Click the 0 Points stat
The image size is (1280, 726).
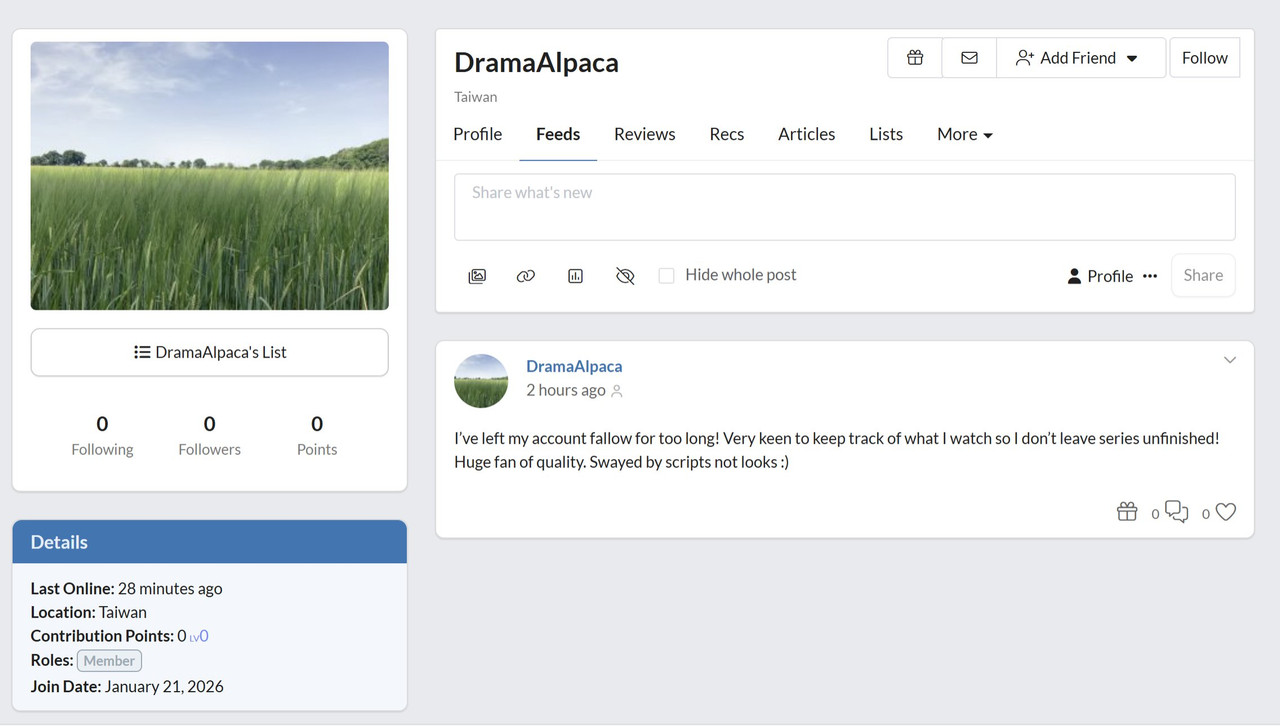pos(317,435)
